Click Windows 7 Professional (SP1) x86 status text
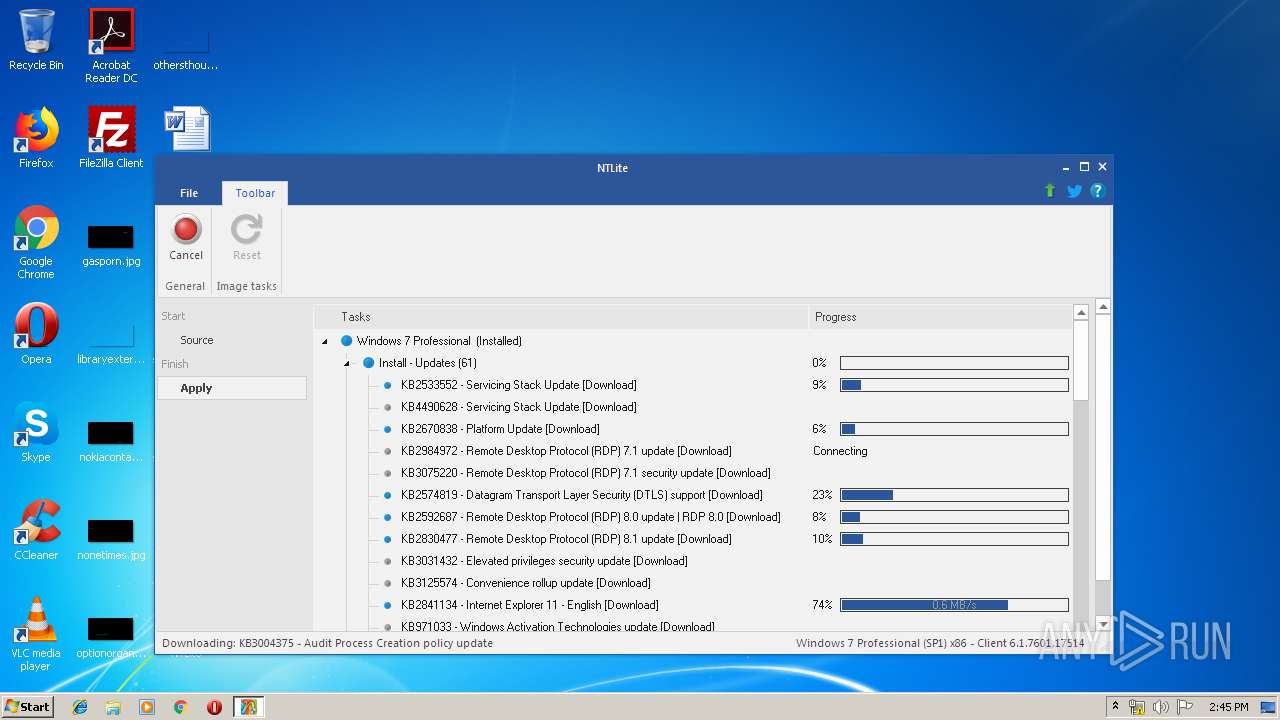 [x=940, y=643]
